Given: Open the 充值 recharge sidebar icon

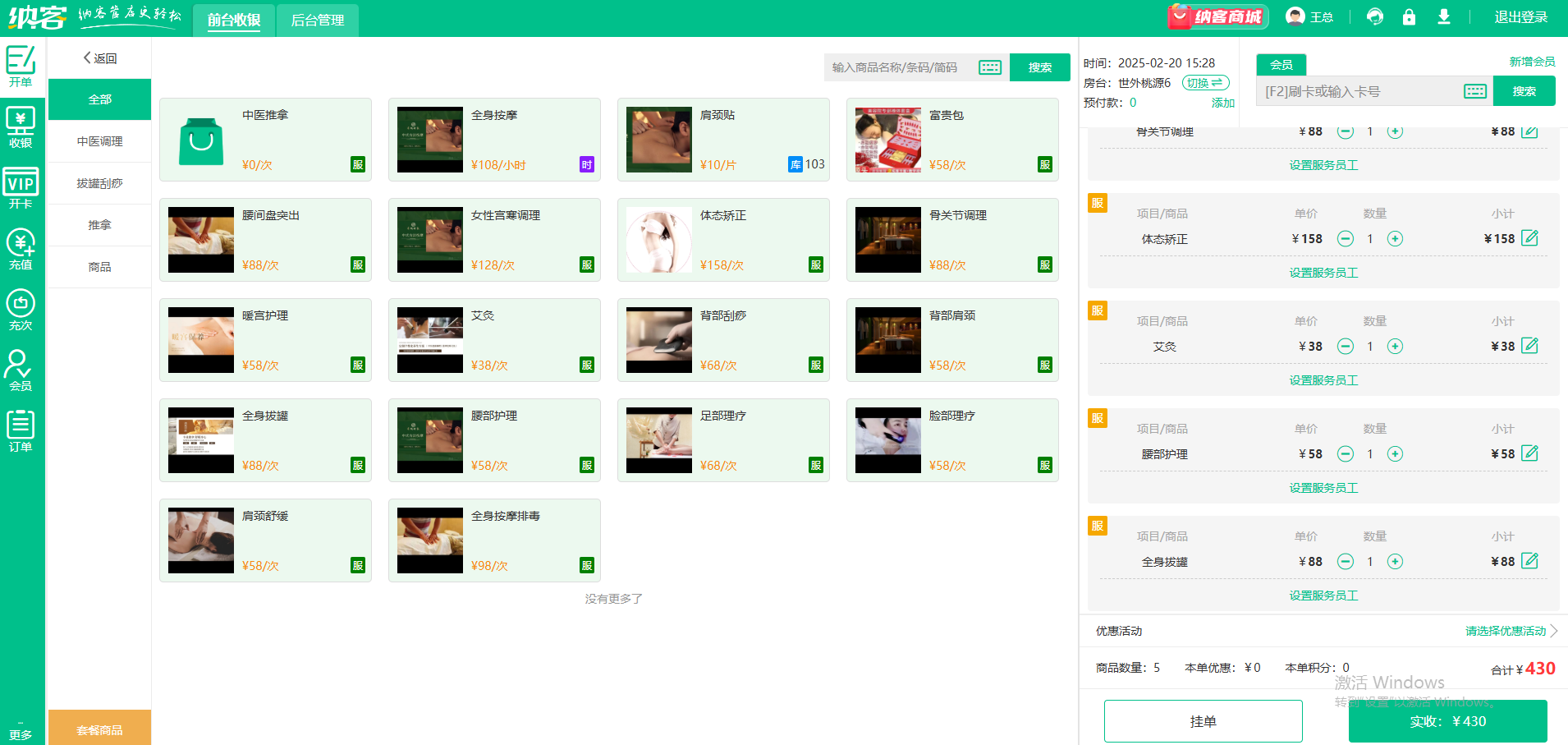Looking at the screenshot, I should coord(21,249).
